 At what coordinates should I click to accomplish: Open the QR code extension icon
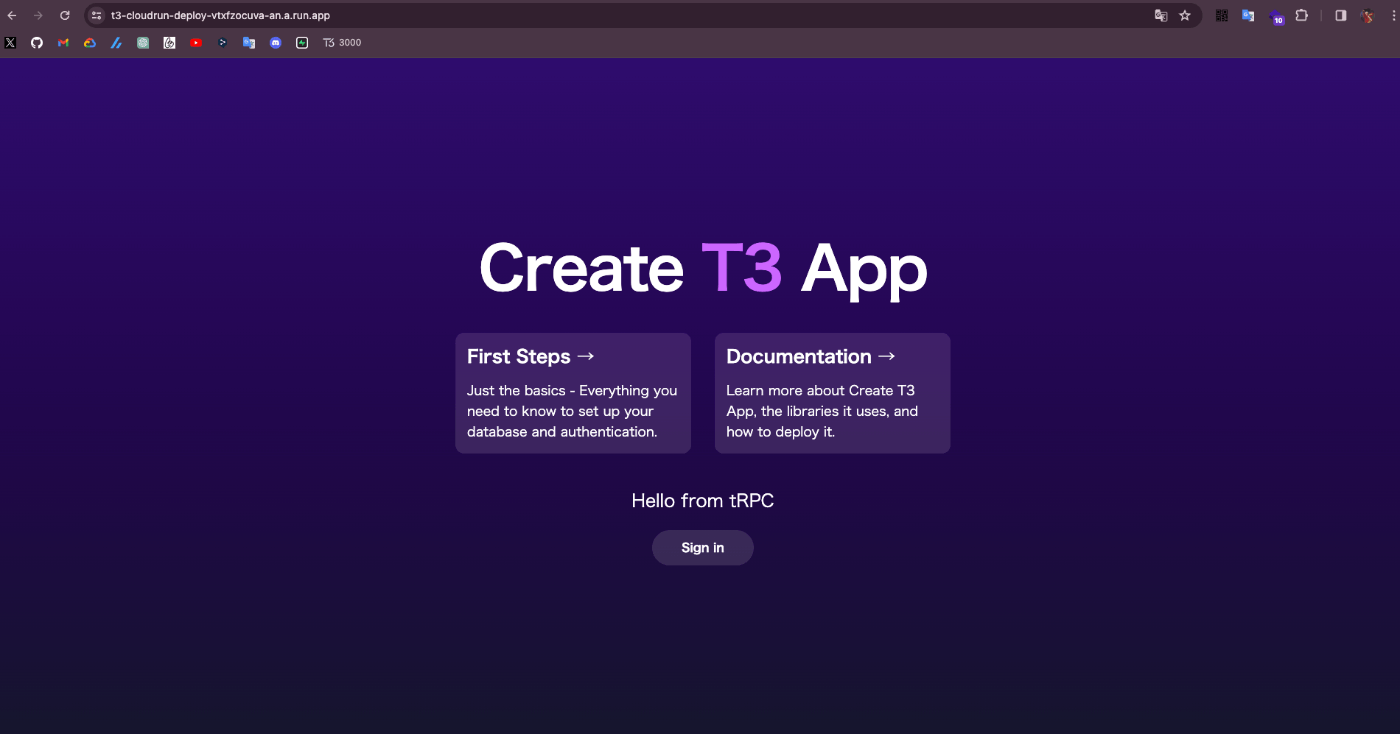(1222, 16)
